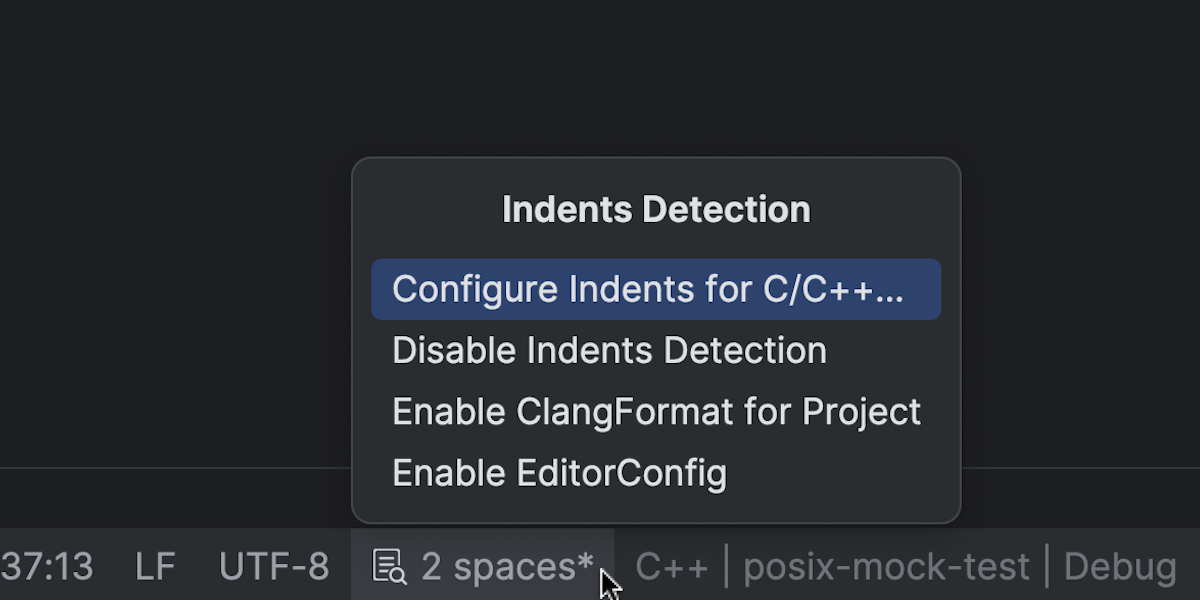1200x600 pixels.
Task: Open the LF line separator selector
Action: coord(156,567)
